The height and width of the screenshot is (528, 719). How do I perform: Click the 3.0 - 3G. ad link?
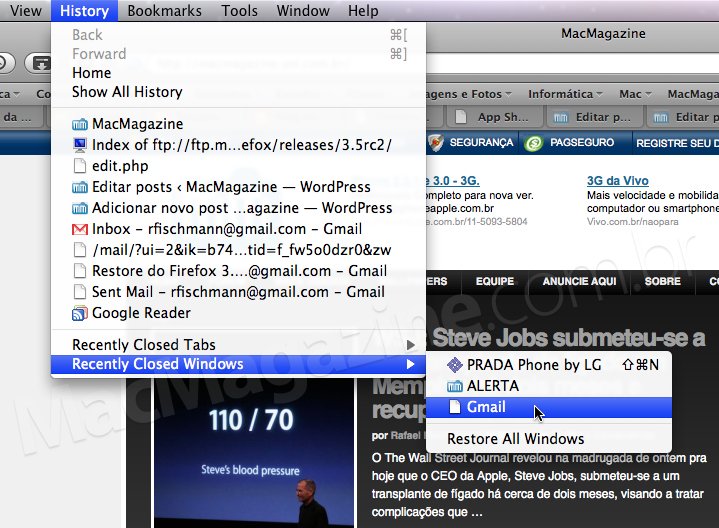pos(453,181)
